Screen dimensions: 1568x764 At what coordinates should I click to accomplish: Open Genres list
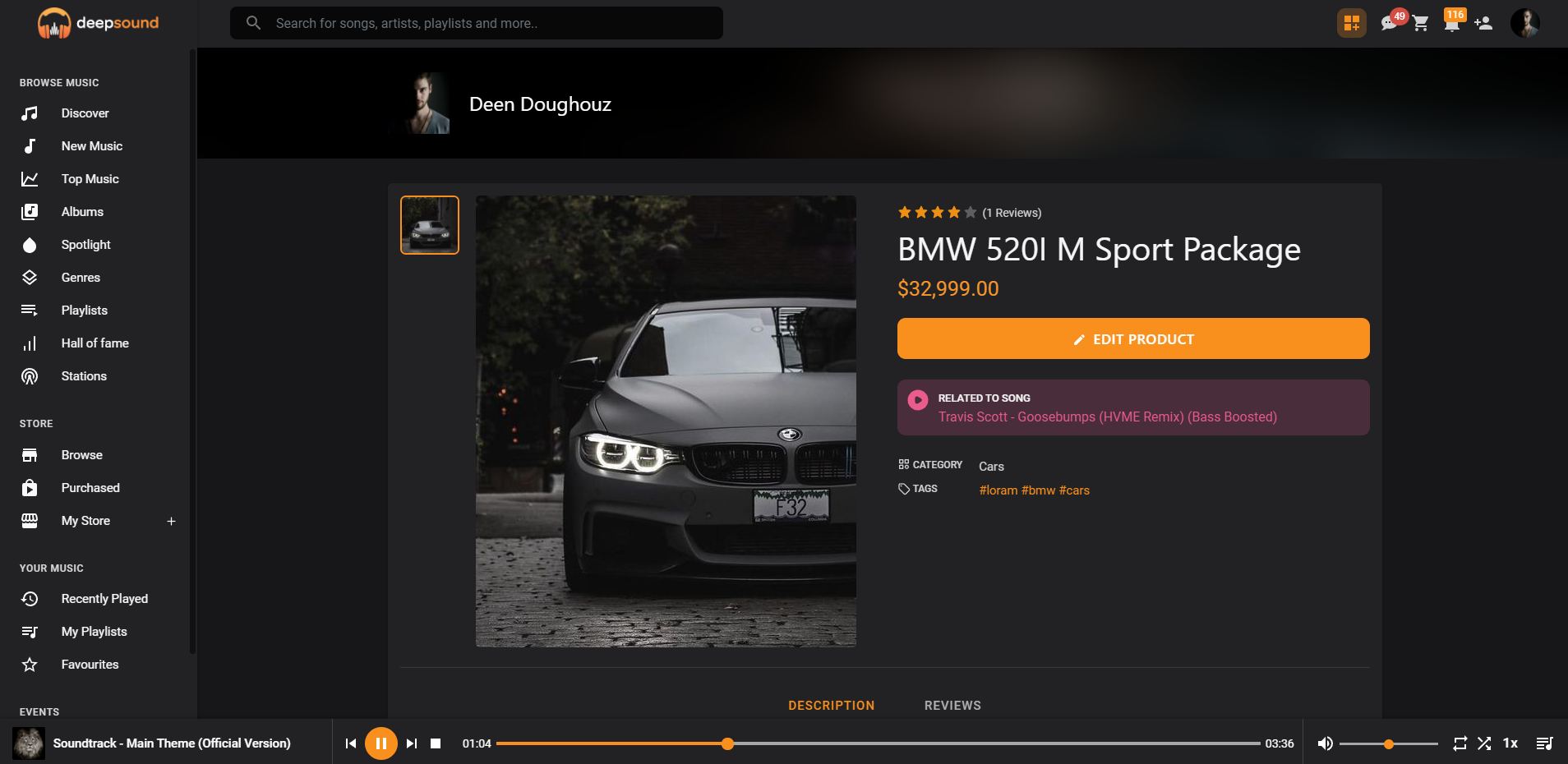81,278
